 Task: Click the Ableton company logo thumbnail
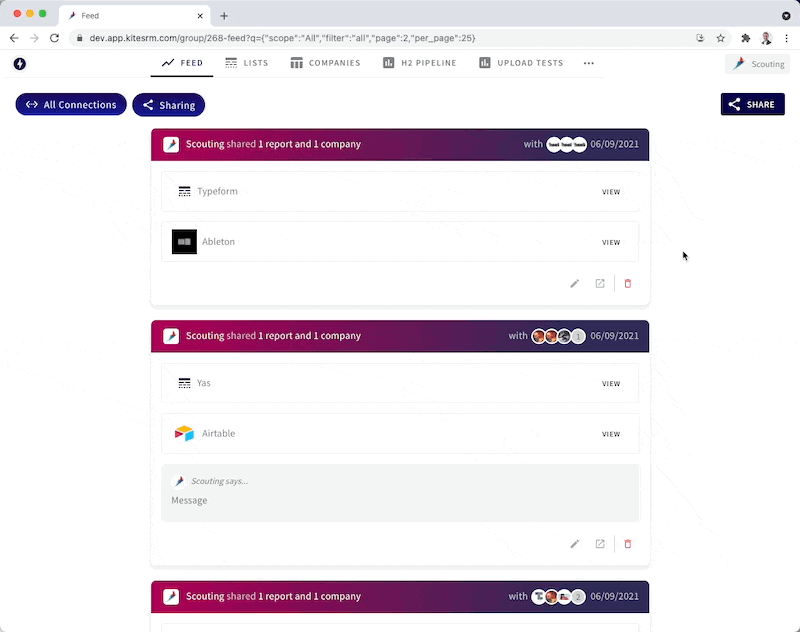click(184, 242)
